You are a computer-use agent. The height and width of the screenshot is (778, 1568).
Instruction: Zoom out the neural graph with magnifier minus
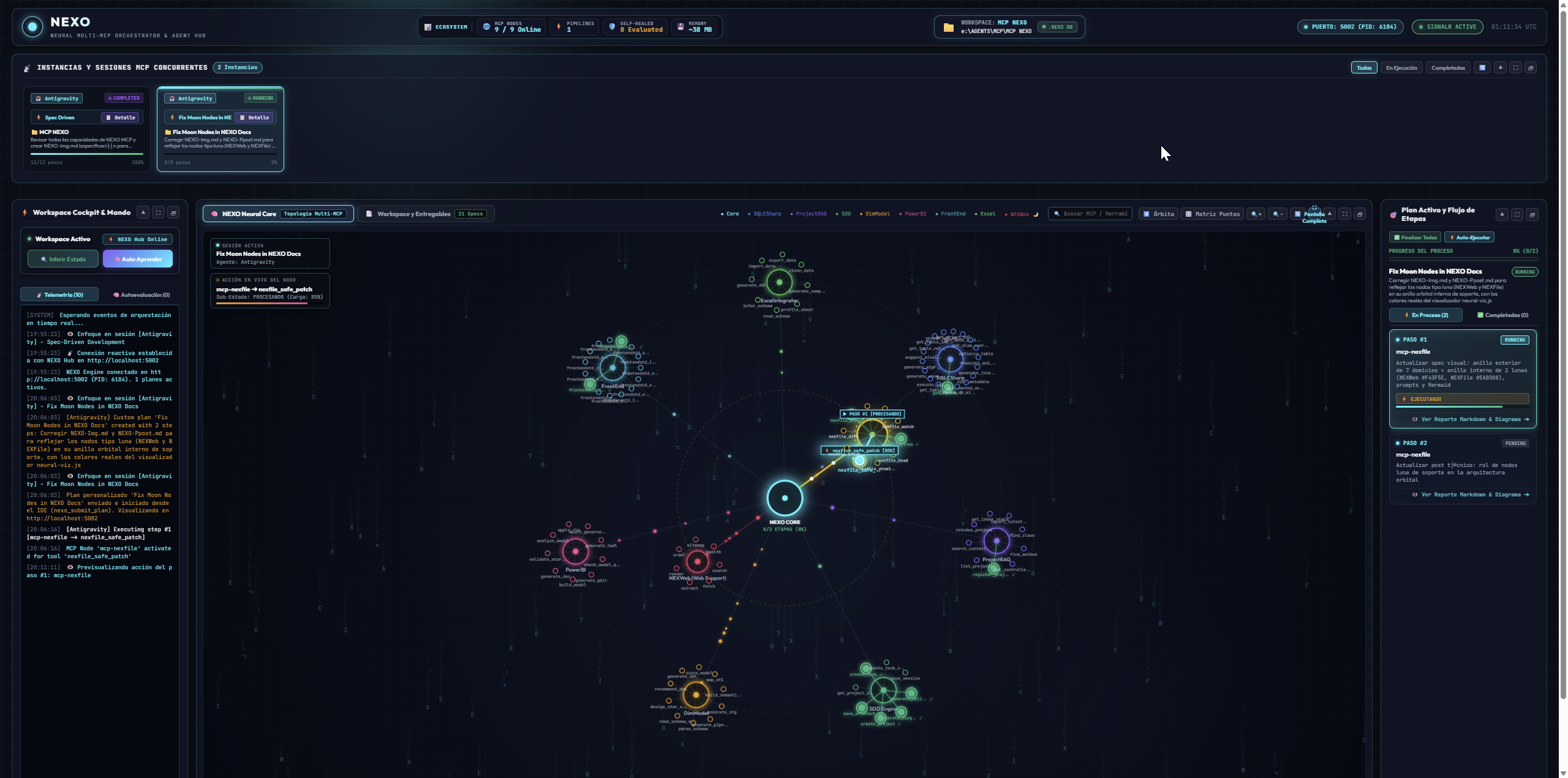[x=1278, y=214]
